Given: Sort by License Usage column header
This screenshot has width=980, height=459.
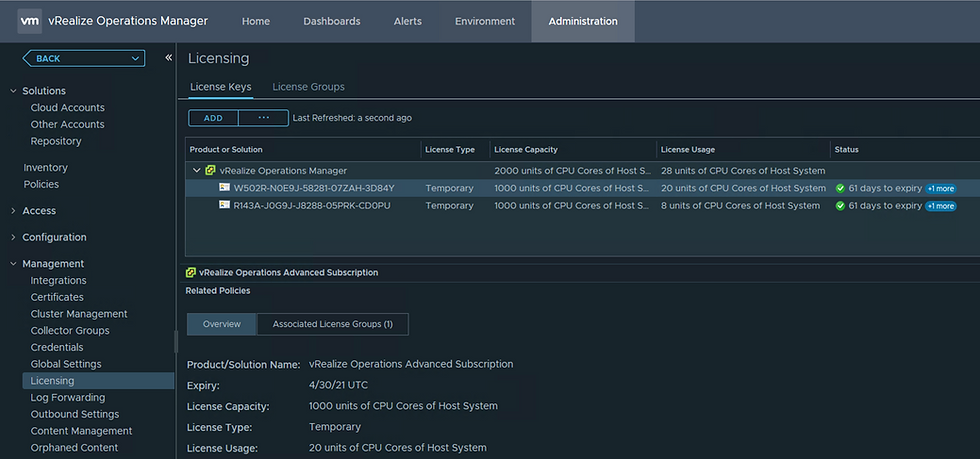Looking at the screenshot, I should pyautogui.click(x=688, y=150).
